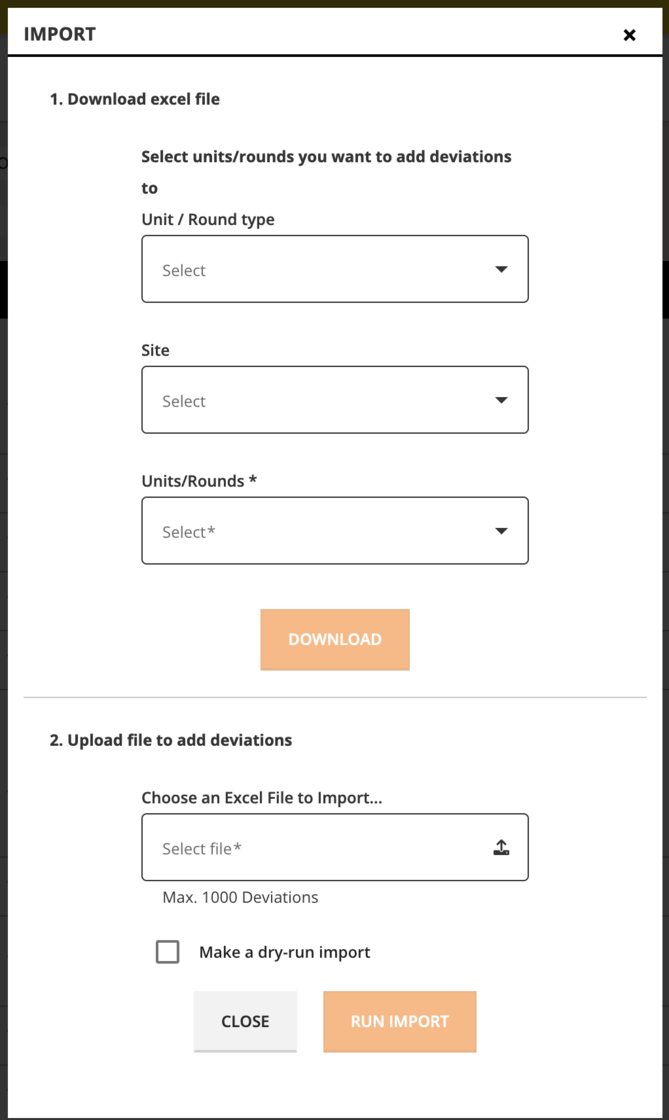Click the chevron arrow on Unit / Round type

coord(500,269)
